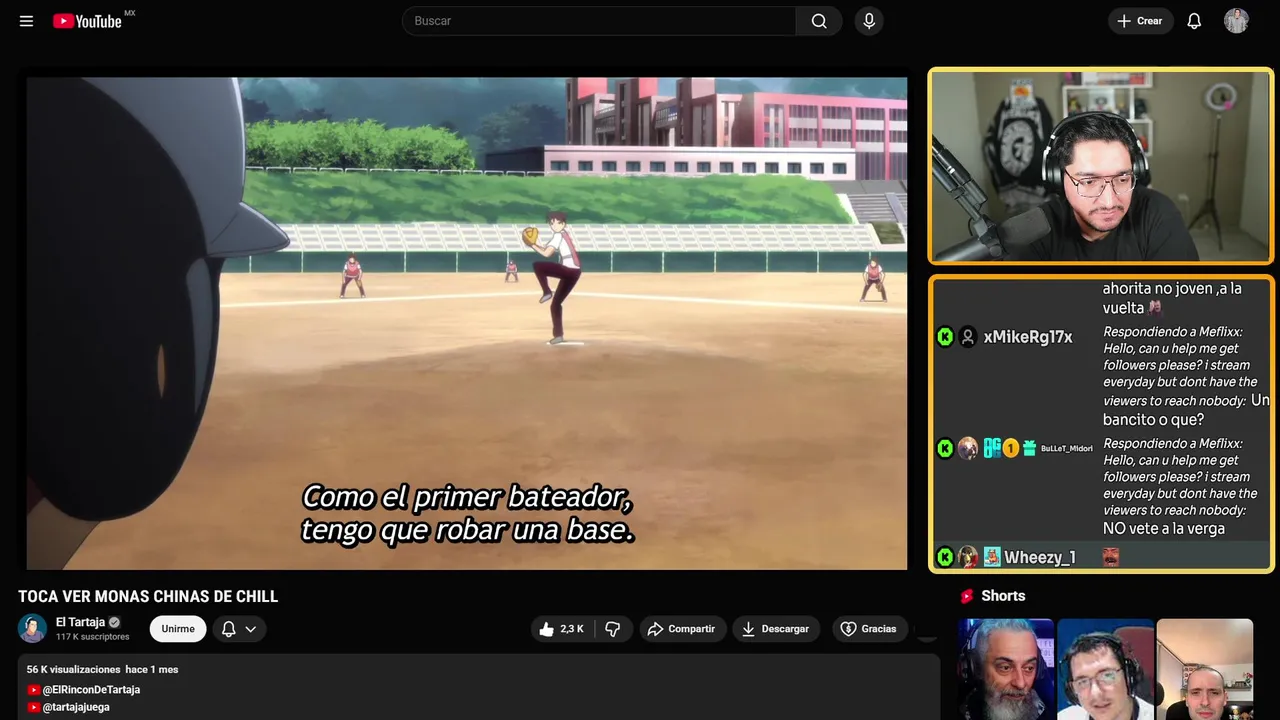Click the '117 K suscriptores' text
1280x720 pixels.
[93, 637]
